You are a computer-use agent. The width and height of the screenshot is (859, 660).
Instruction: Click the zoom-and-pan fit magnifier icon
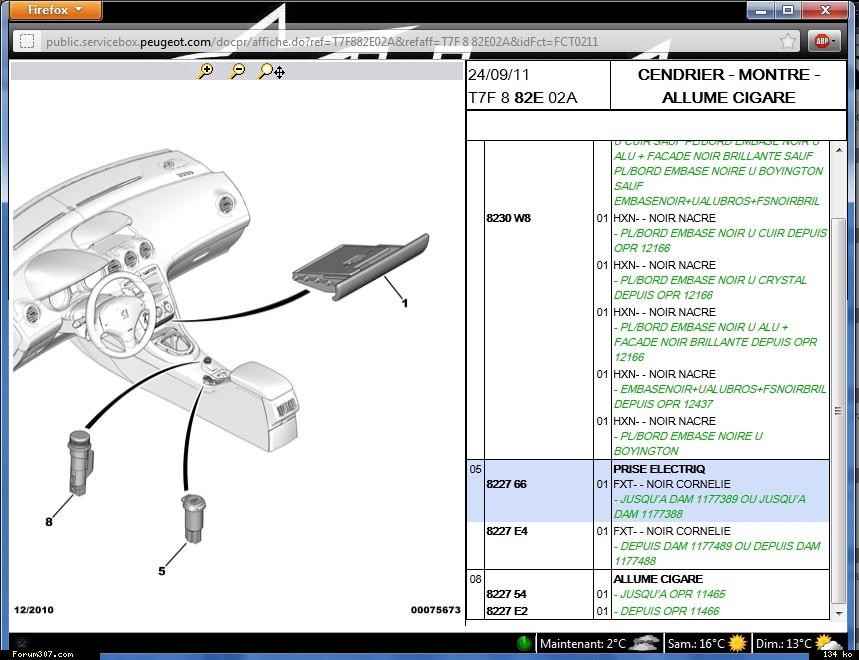pos(271,71)
